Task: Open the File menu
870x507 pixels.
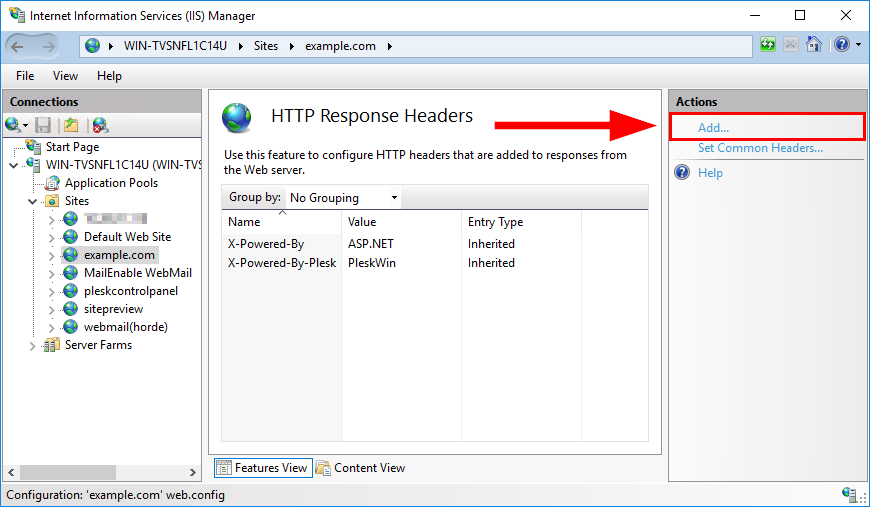Action: click(25, 76)
